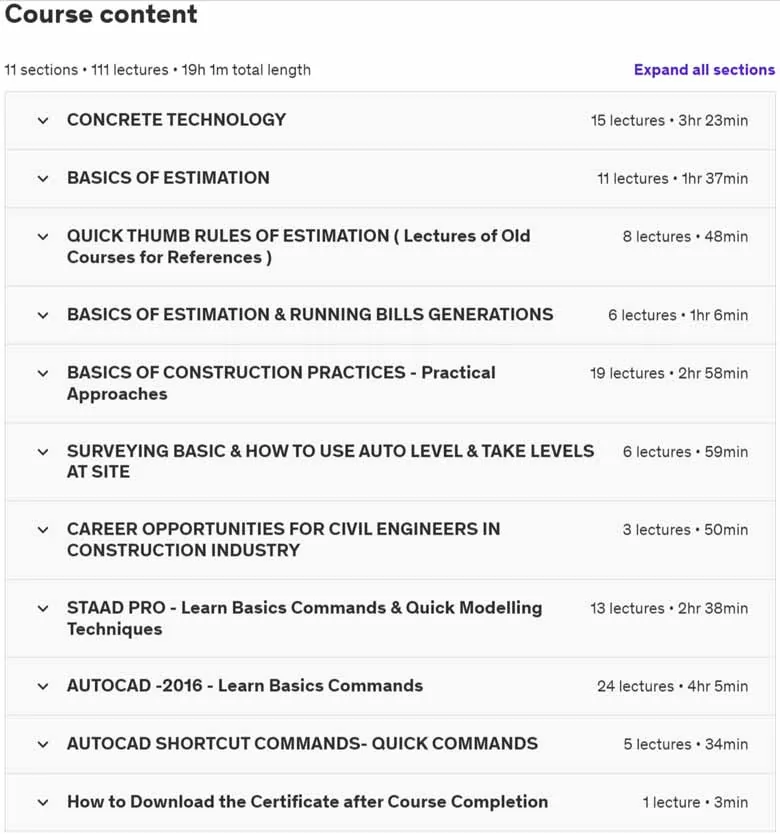Select SURVEYING BASIC & AUTO LEVEL section title
Viewport: 780px width, 834px height.
pyautogui.click(x=330, y=461)
